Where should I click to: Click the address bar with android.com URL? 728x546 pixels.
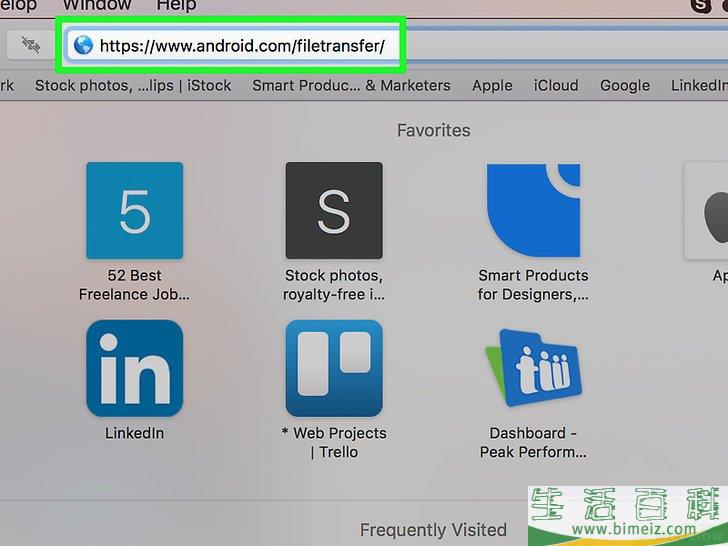point(232,46)
